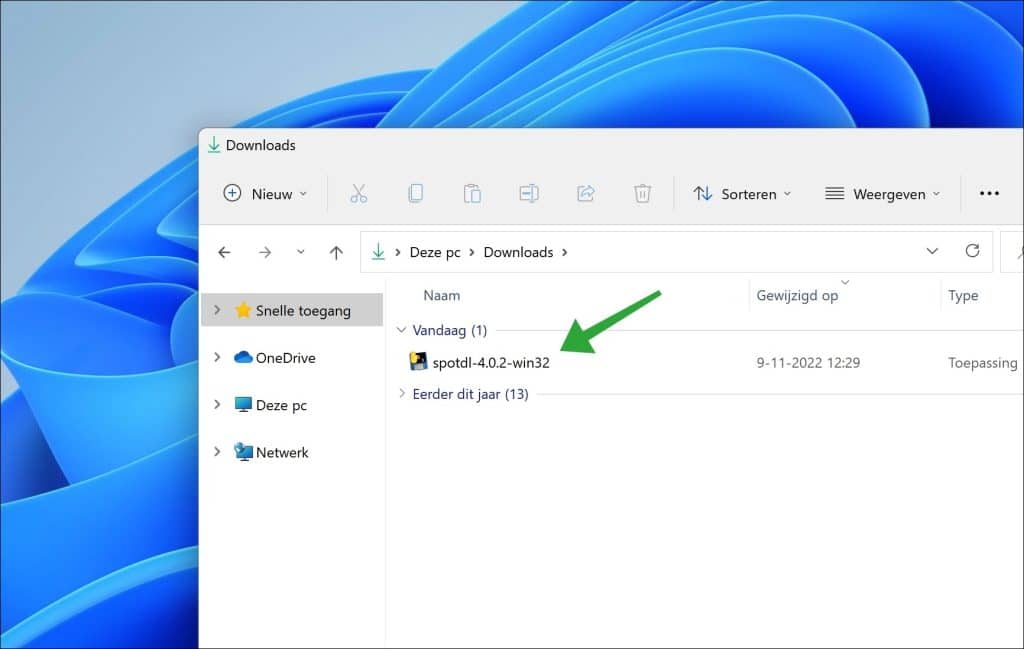Click the Delete trash can icon
Image resolution: width=1024 pixels, height=649 pixels.
pos(643,194)
